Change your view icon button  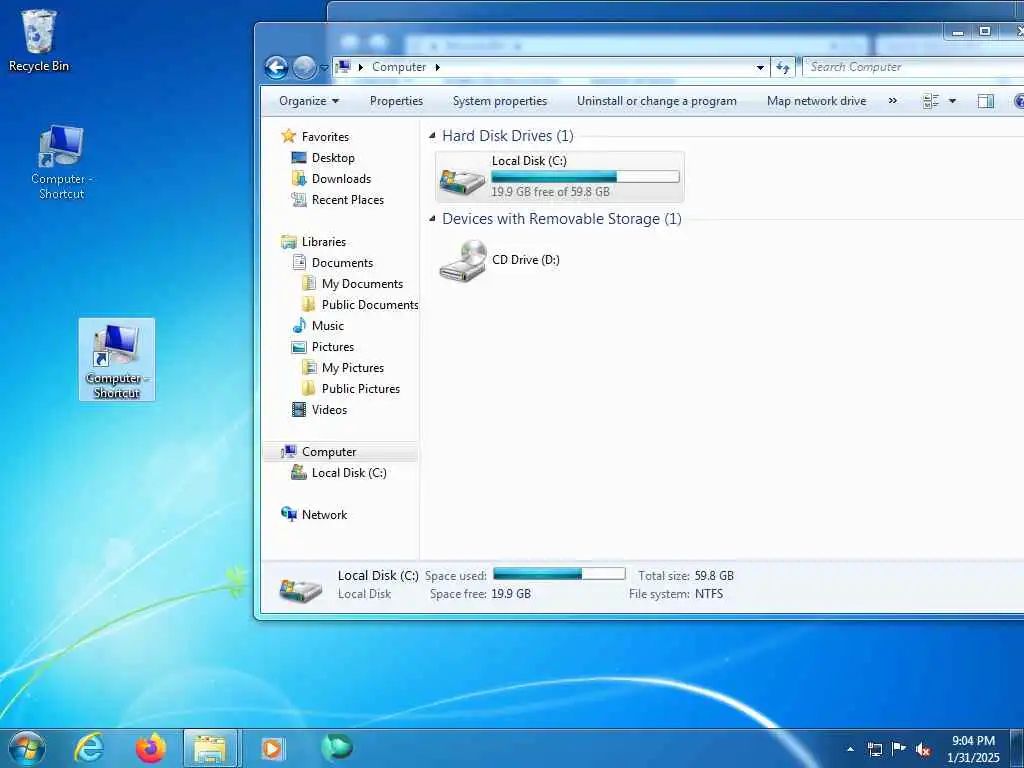[x=931, y=101]
